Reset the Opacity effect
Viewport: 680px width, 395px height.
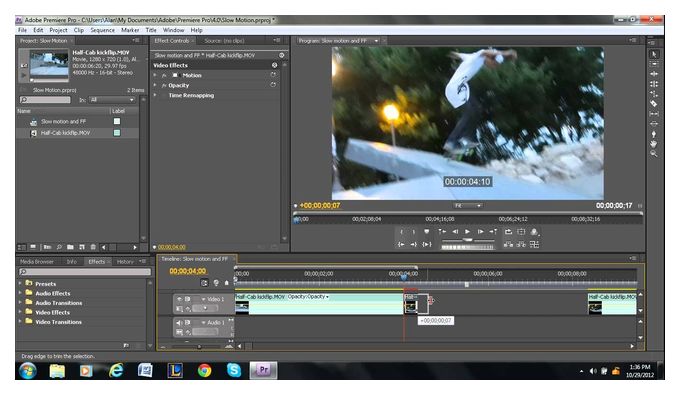273,85
